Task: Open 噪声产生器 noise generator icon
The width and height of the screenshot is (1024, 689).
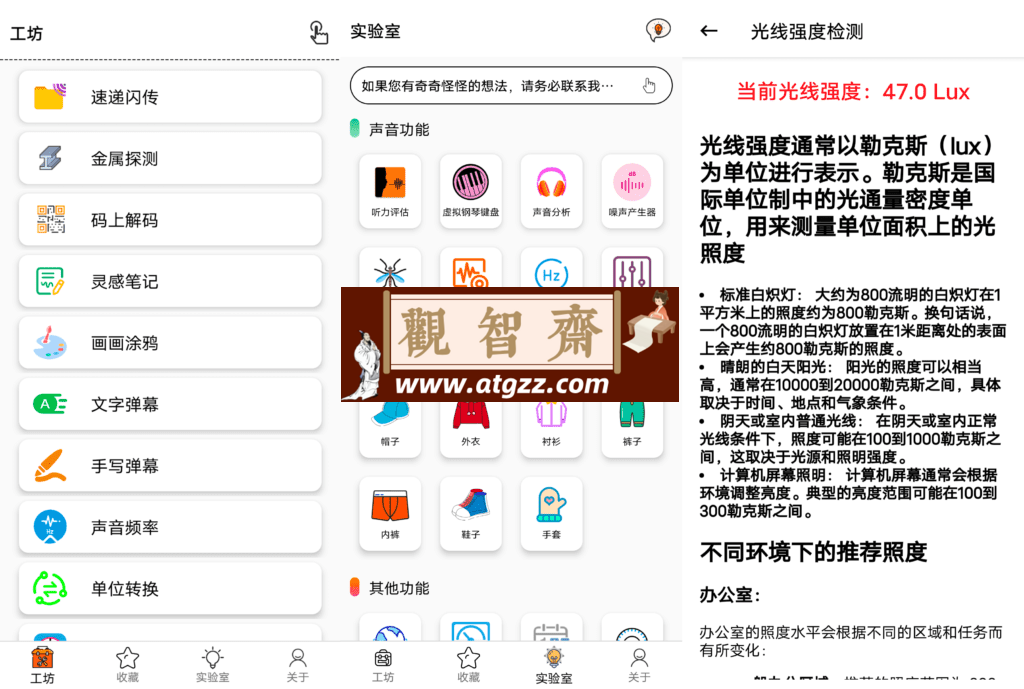Action: [632, 191]
